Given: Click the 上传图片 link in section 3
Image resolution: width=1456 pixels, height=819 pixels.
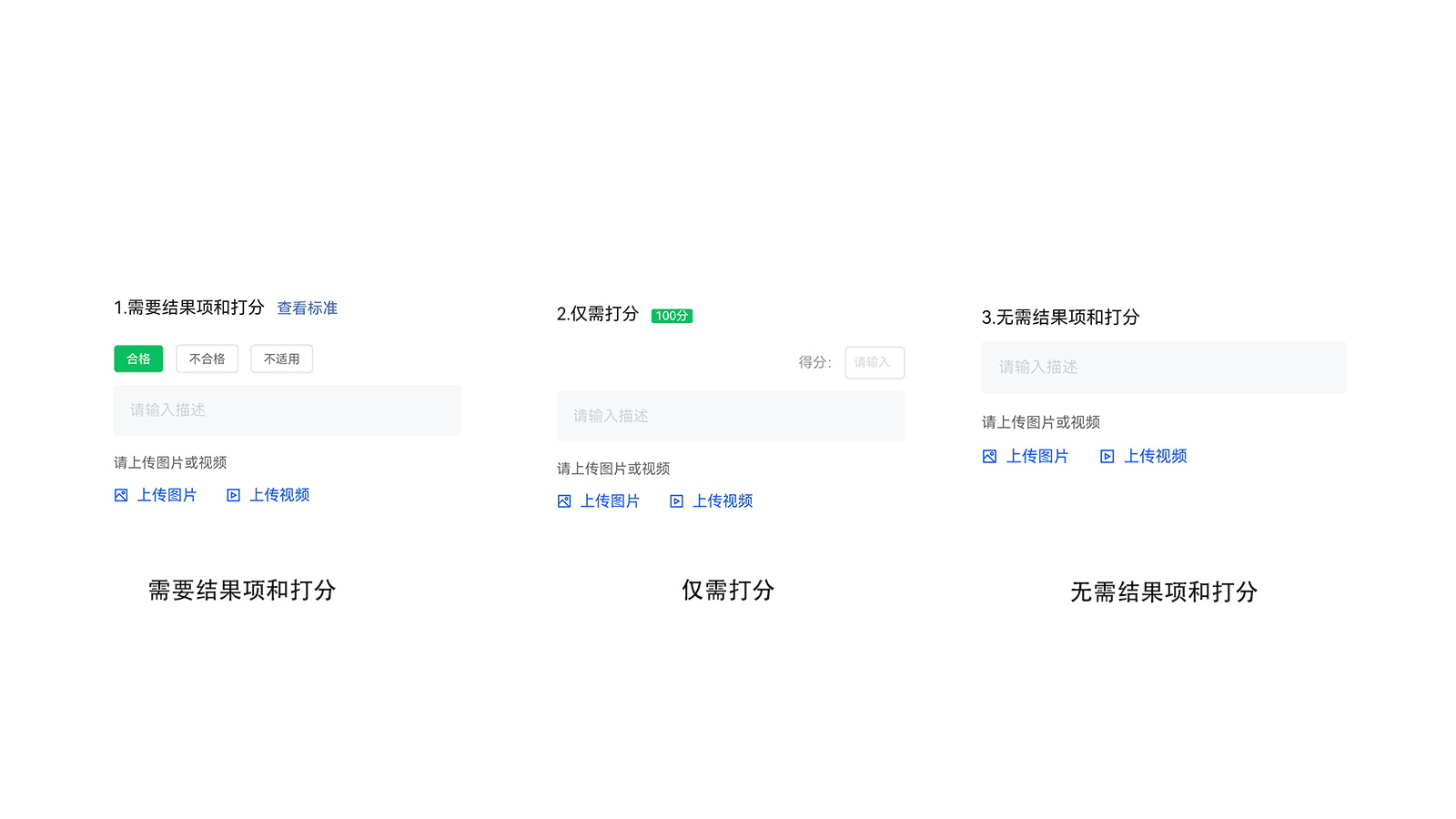Looking at the screenshot, I should tap(1038, 456).
